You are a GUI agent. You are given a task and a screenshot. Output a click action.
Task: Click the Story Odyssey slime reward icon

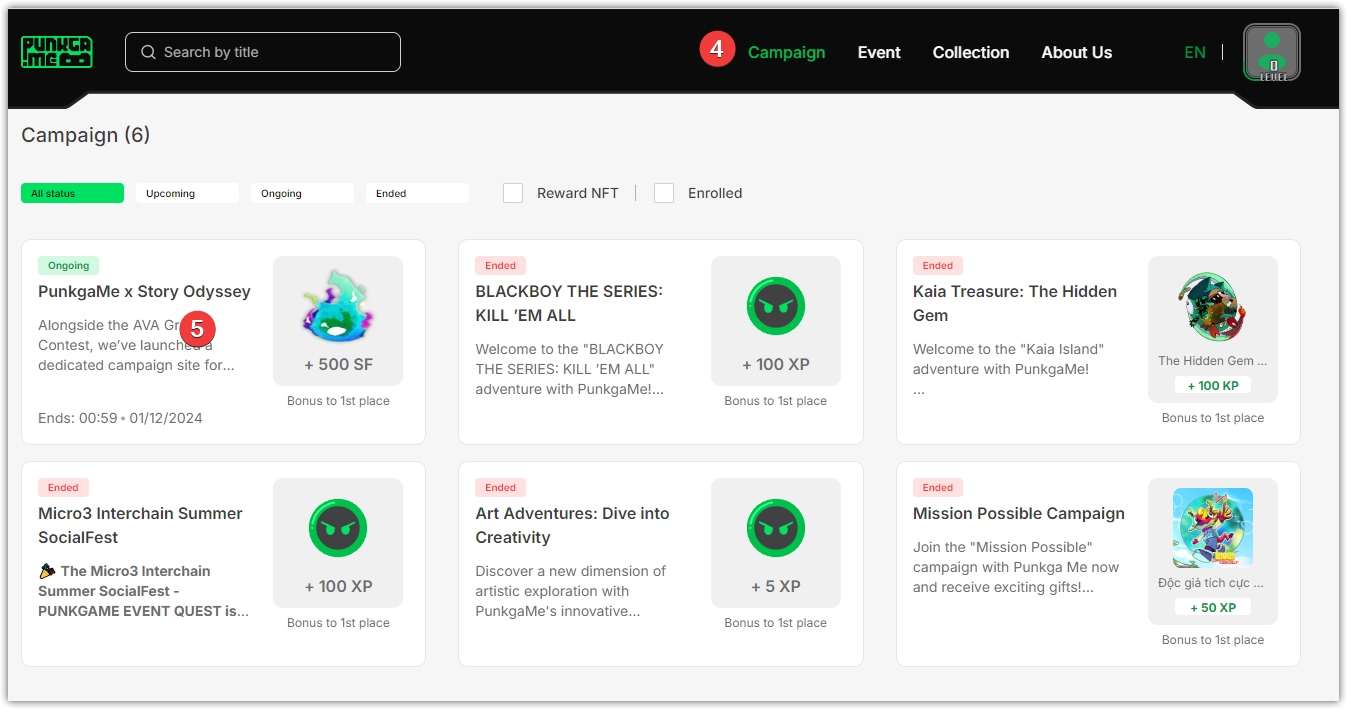[337, 307]
